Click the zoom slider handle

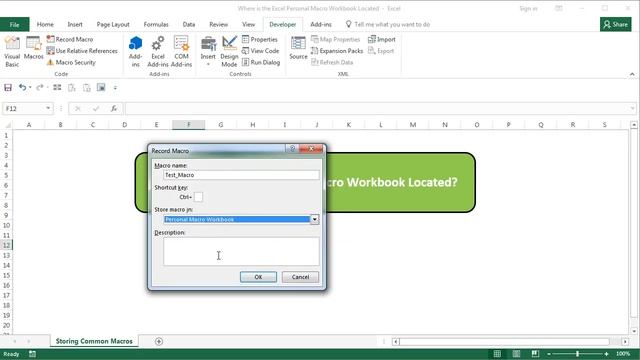tap(577, 354)
